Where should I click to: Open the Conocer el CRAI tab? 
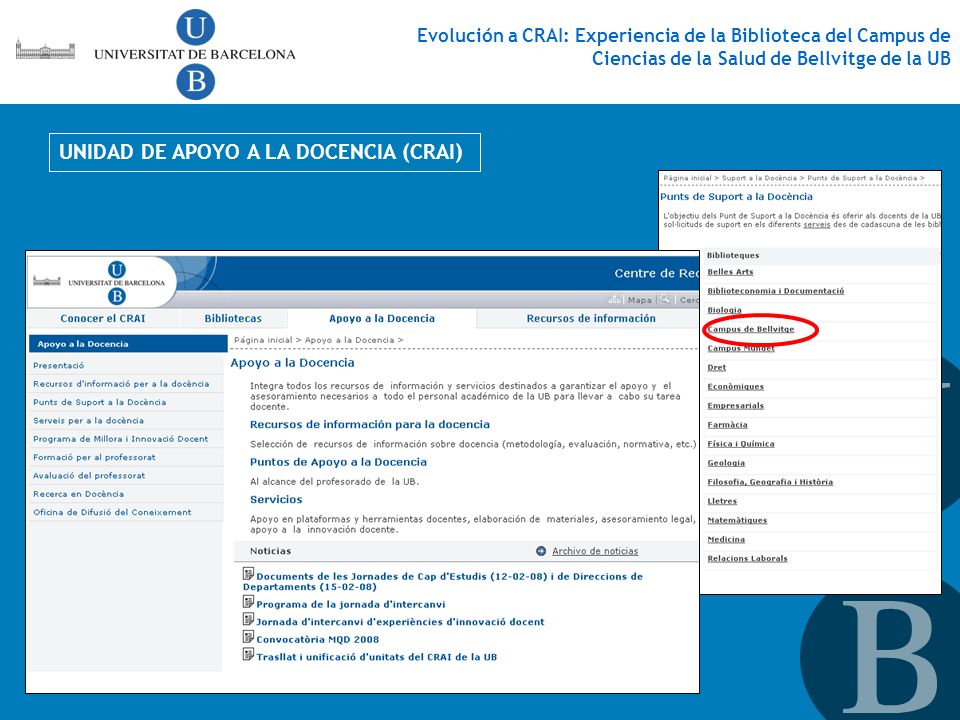[x=103, y=318]
